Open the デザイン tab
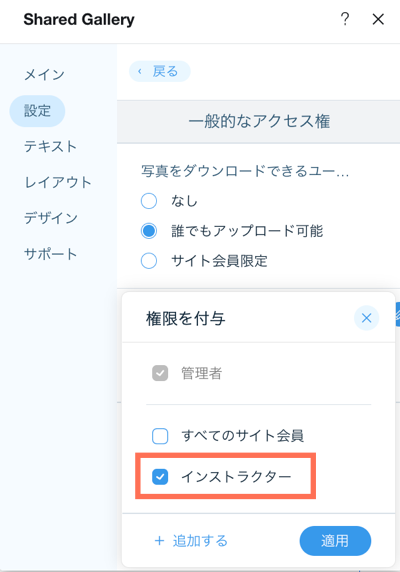Image resolution: width=400 pixels, height=572 pixels. (51, 218)
